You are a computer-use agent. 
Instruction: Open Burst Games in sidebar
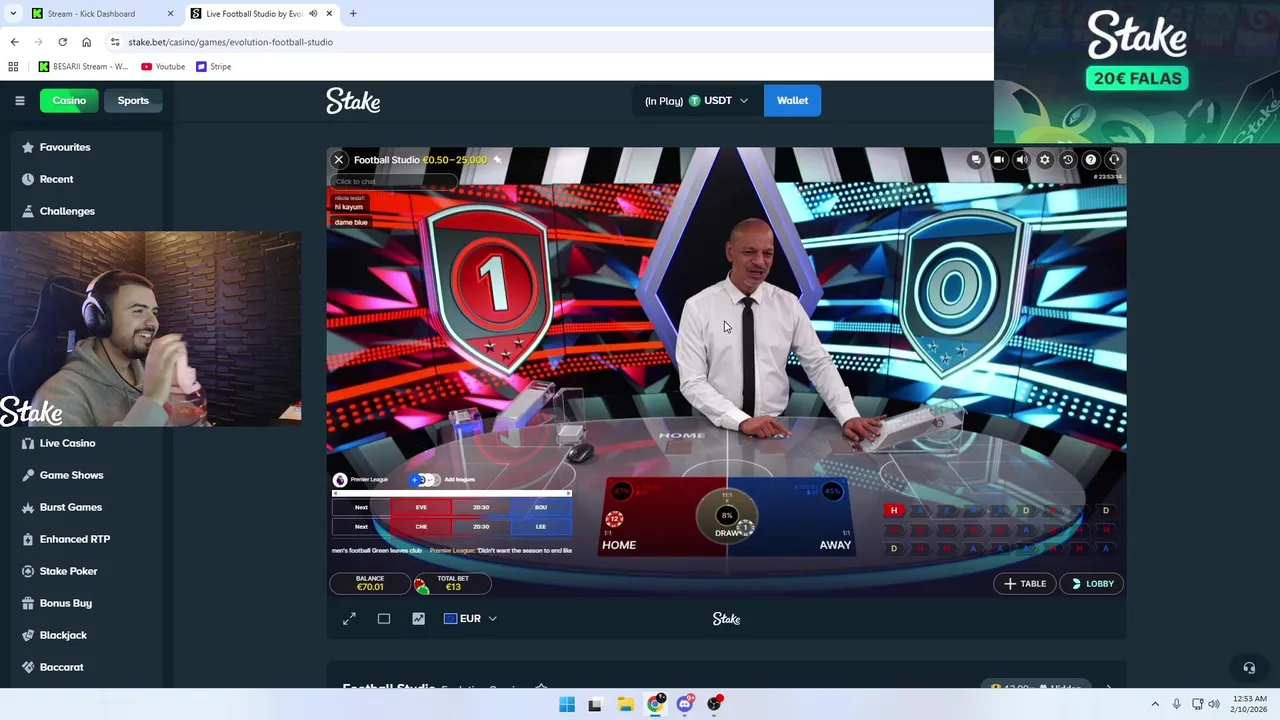point(70,507)
